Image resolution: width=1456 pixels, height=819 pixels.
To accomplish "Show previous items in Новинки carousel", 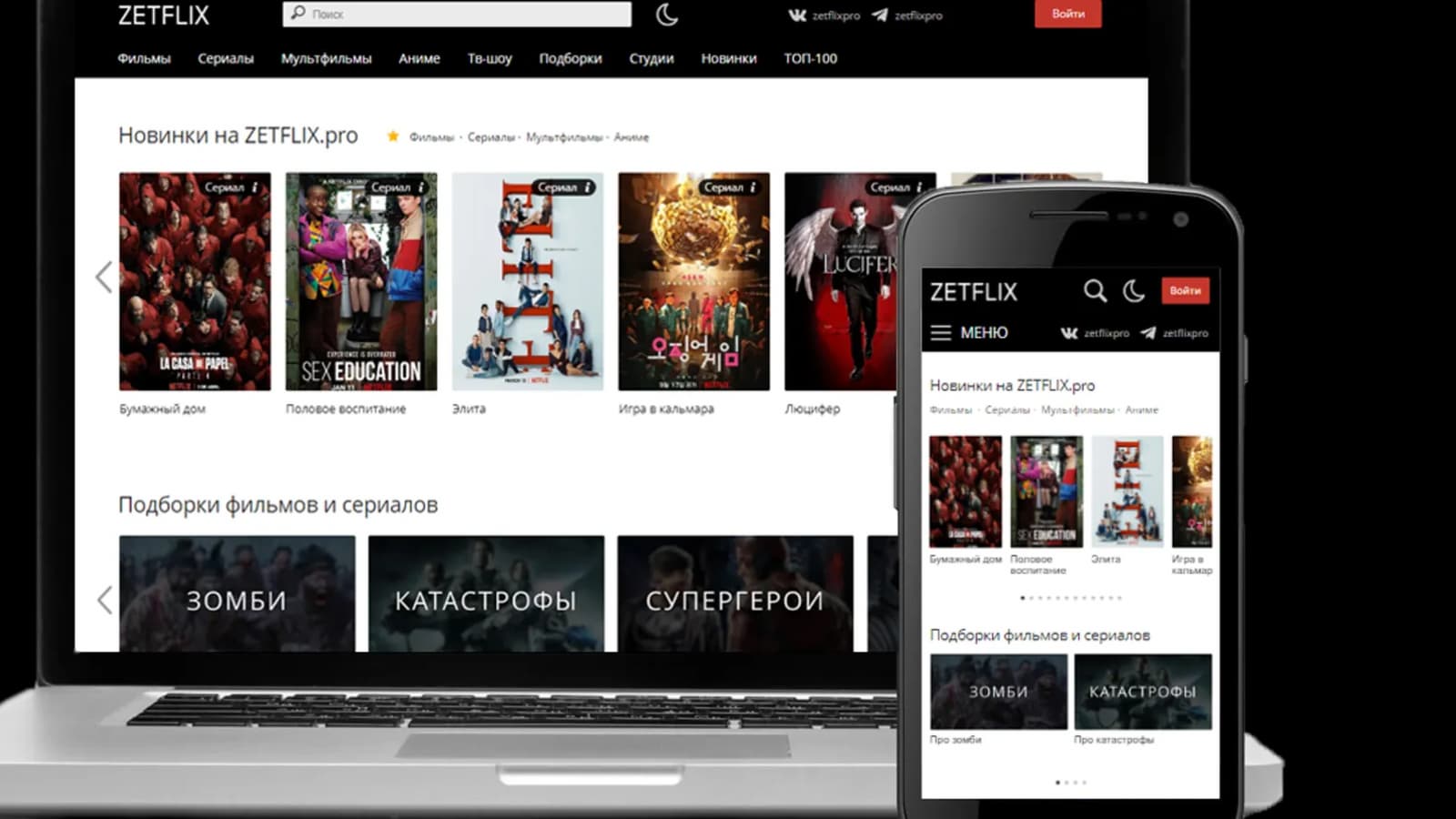I will [x=104, y=278].
